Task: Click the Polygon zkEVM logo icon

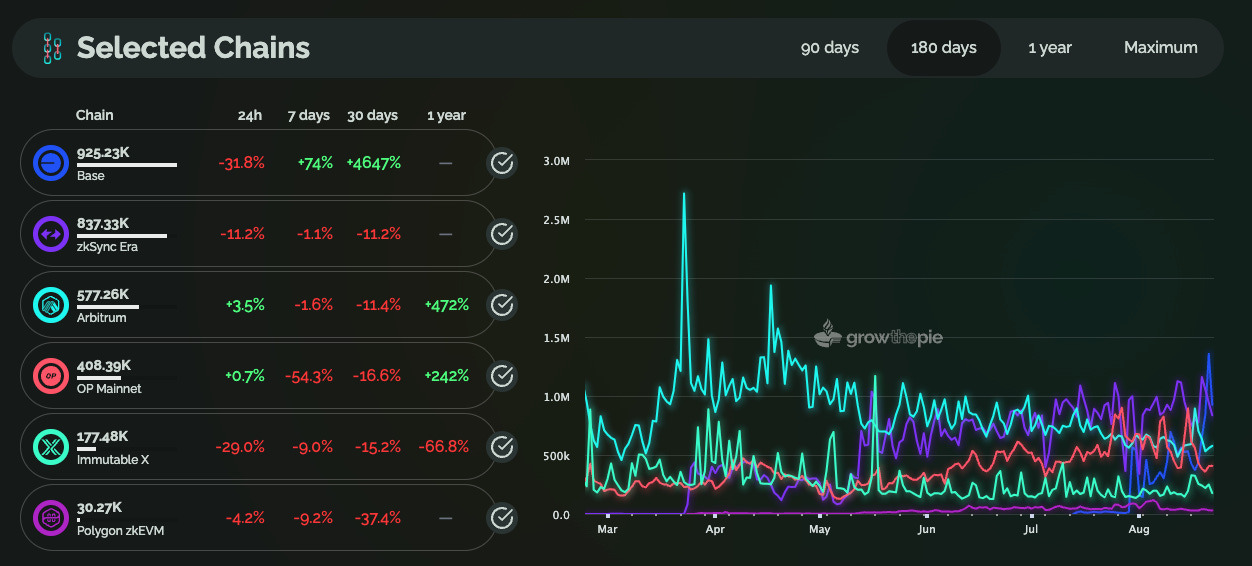Action: [50, 518]
